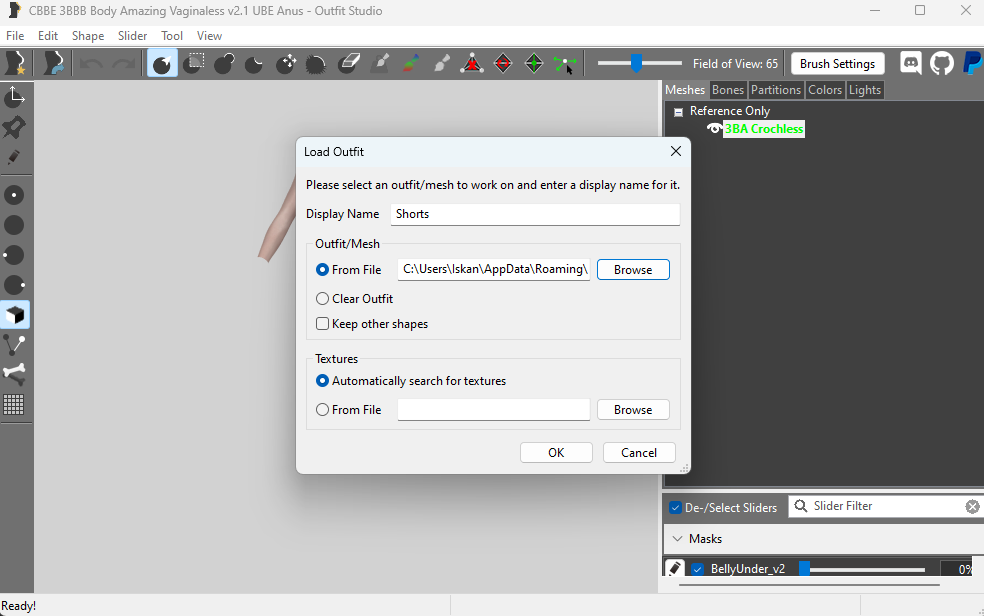Choose the highlighted Select brush tool
Image resolution: width=984 pixels, height=616 pixels.
tap(163, 63)
